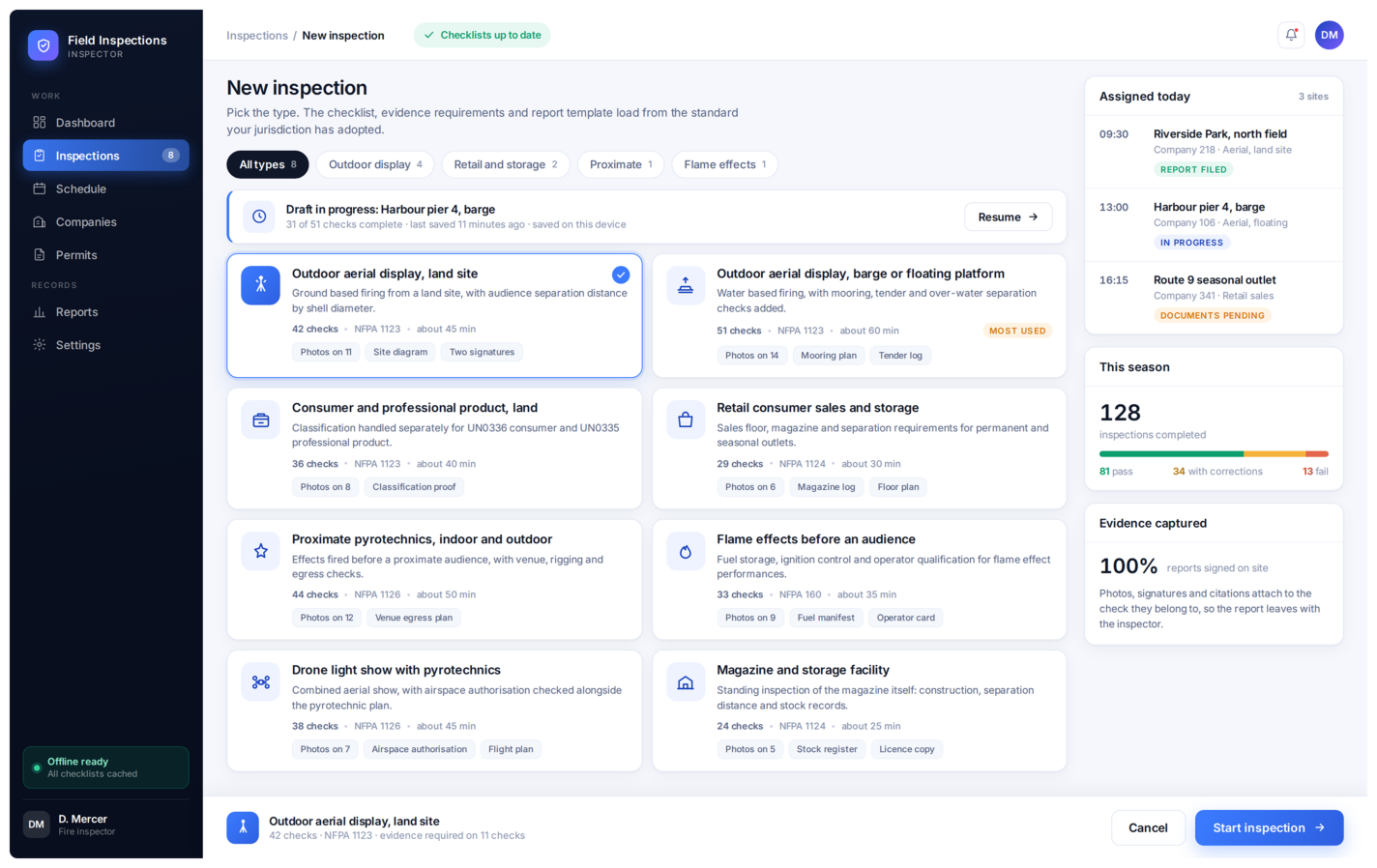Image resolution: width=1377 pixels, height=868 pixels.
Task: Click the Field Inspections shield logo
Action: pyautogui.click(x=44, y=45)
